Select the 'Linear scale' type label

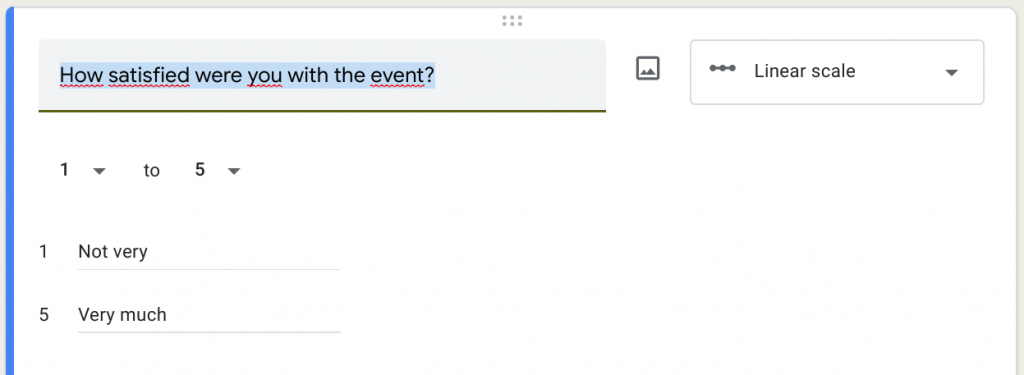click(805, 71)
